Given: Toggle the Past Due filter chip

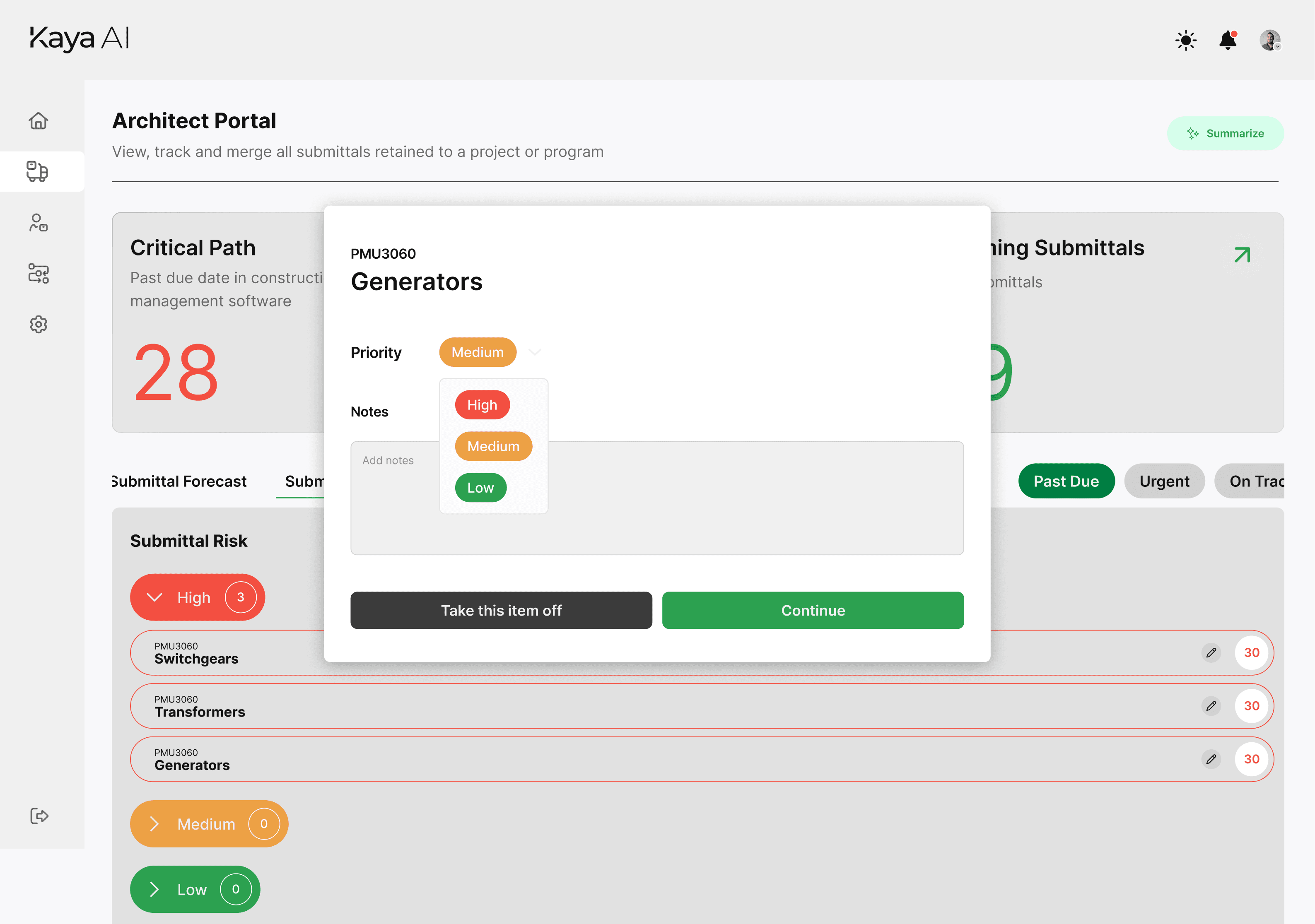Looking at the screenshot, I should click(1066, 481).
